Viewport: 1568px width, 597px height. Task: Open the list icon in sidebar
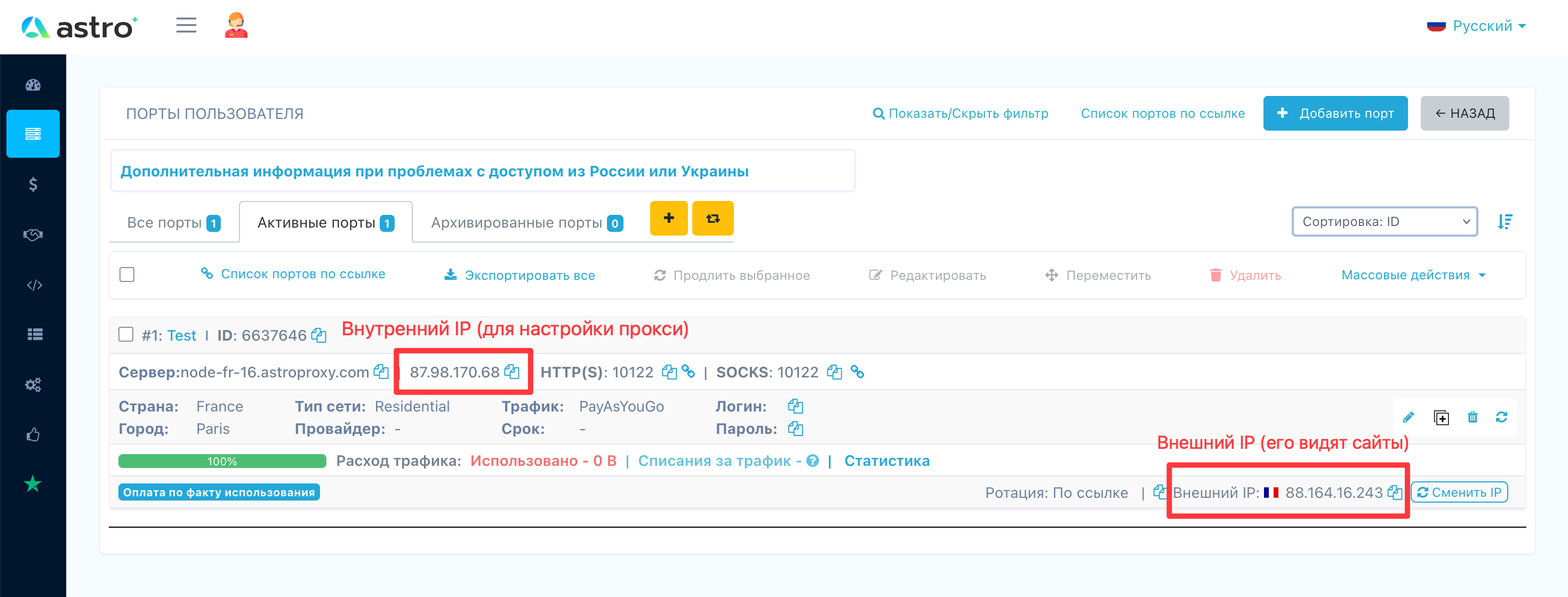pos(35,334)
